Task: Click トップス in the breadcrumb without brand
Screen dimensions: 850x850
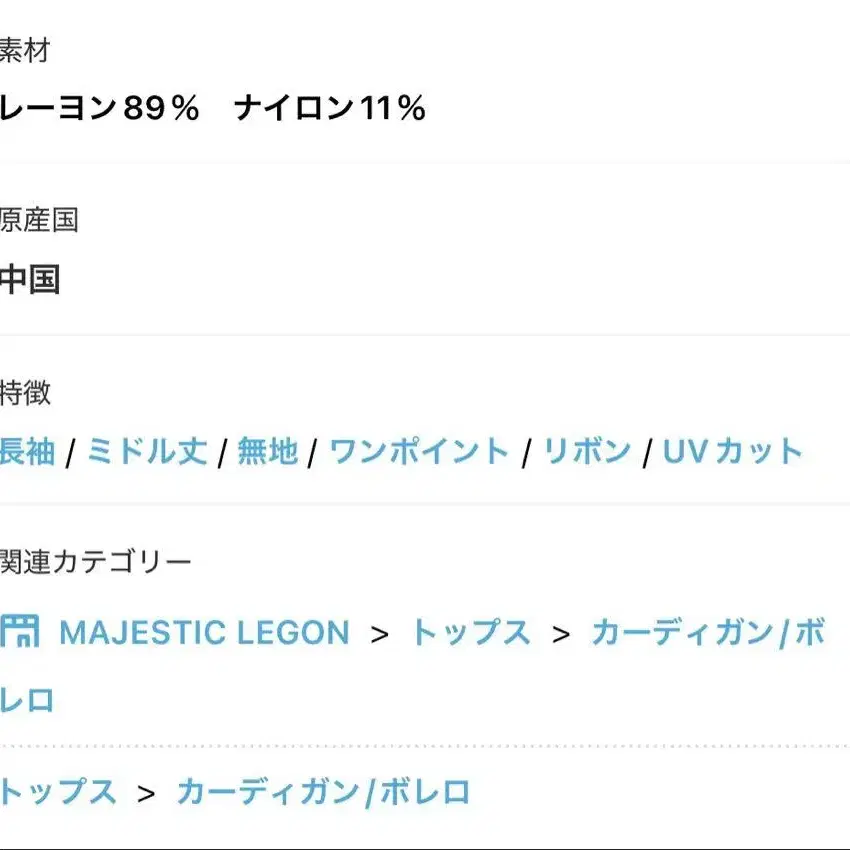Action: point(58,793)
